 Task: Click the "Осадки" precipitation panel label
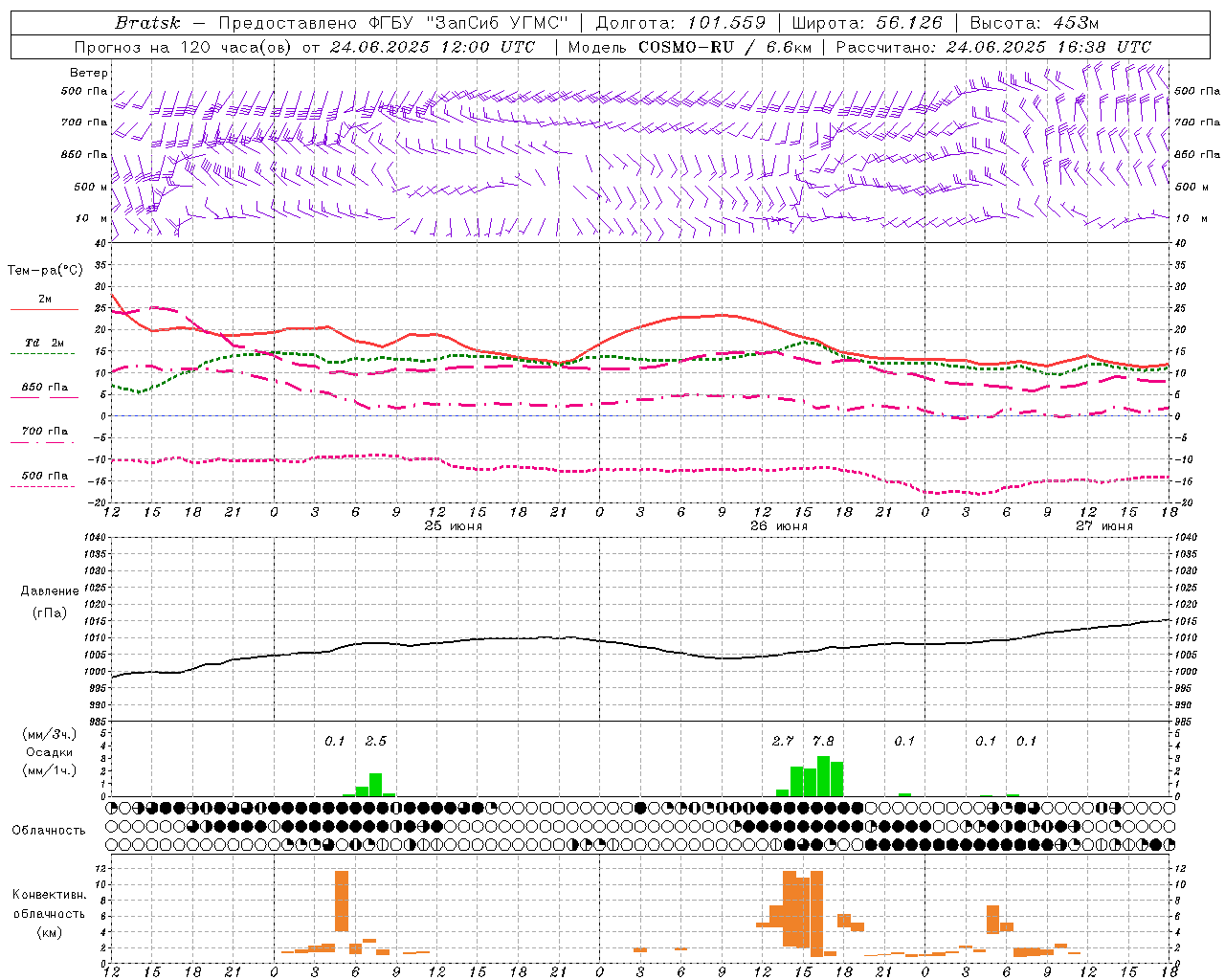[x=50, y=752]
